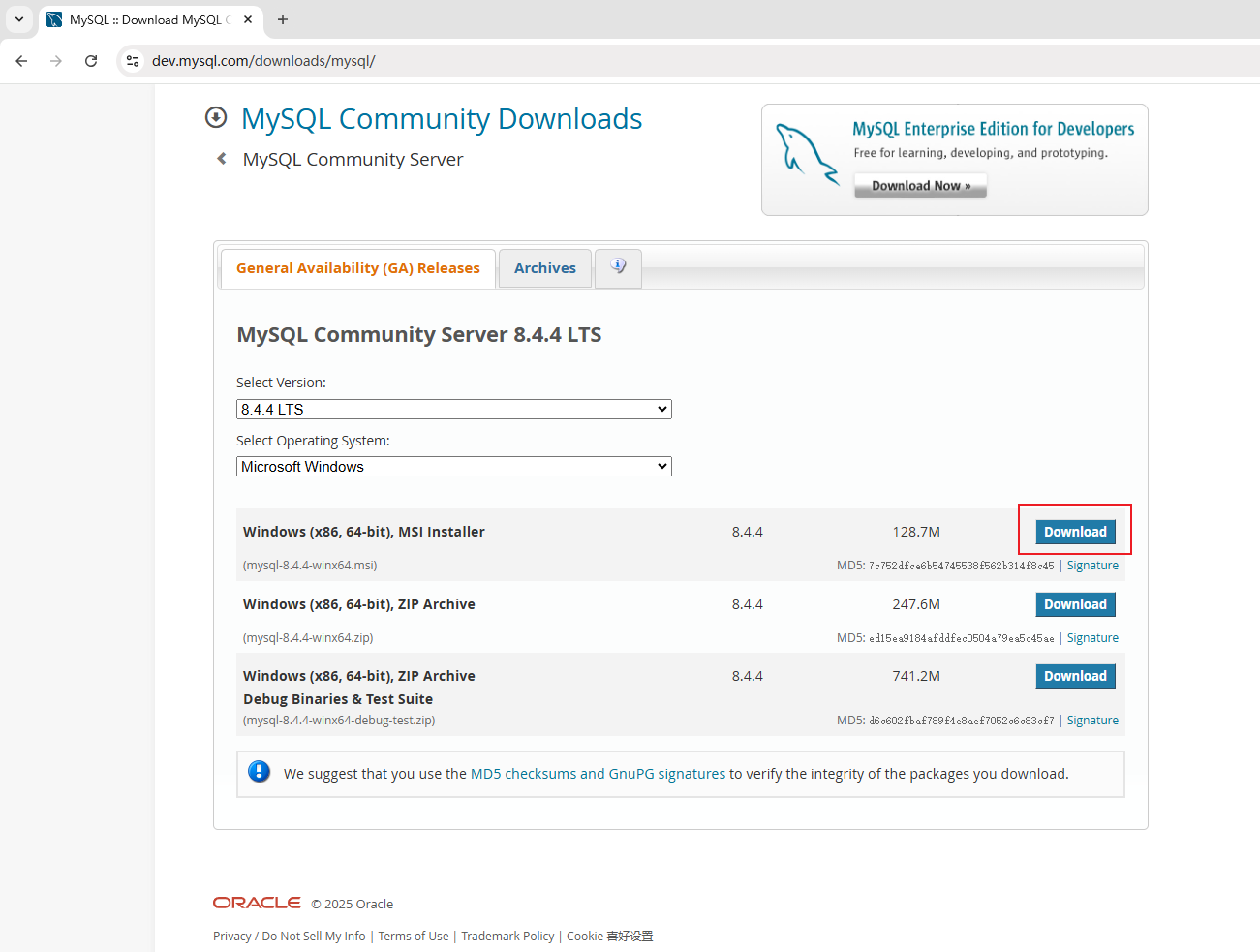Open Signature link for mysql-8.4.4-winx64.msi
Image resolution: width=1260 pixels, height=952 pixels.
point(1092,566)
